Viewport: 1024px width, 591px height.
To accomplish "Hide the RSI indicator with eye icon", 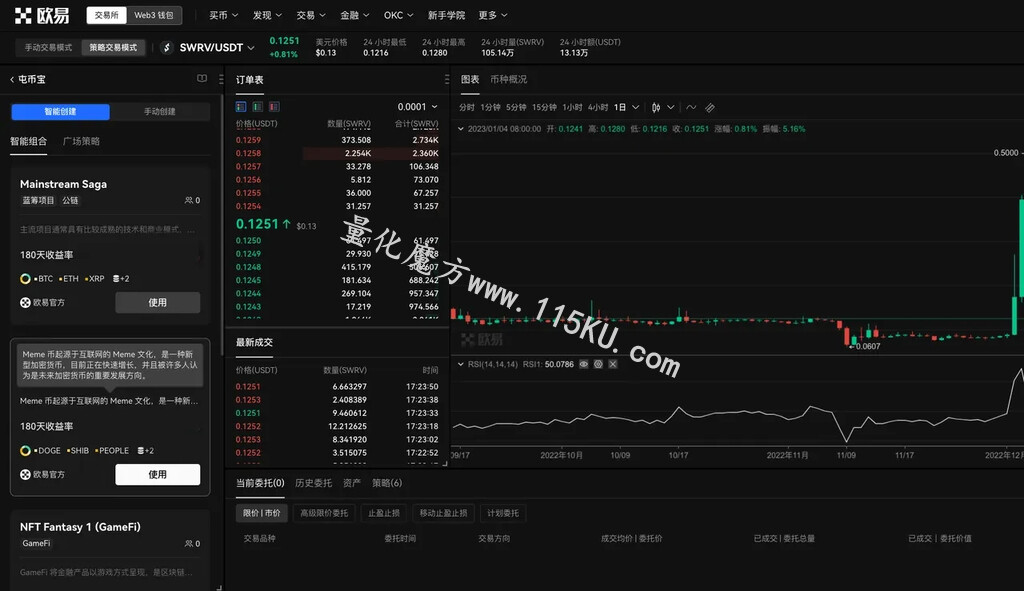I will 584,364.
